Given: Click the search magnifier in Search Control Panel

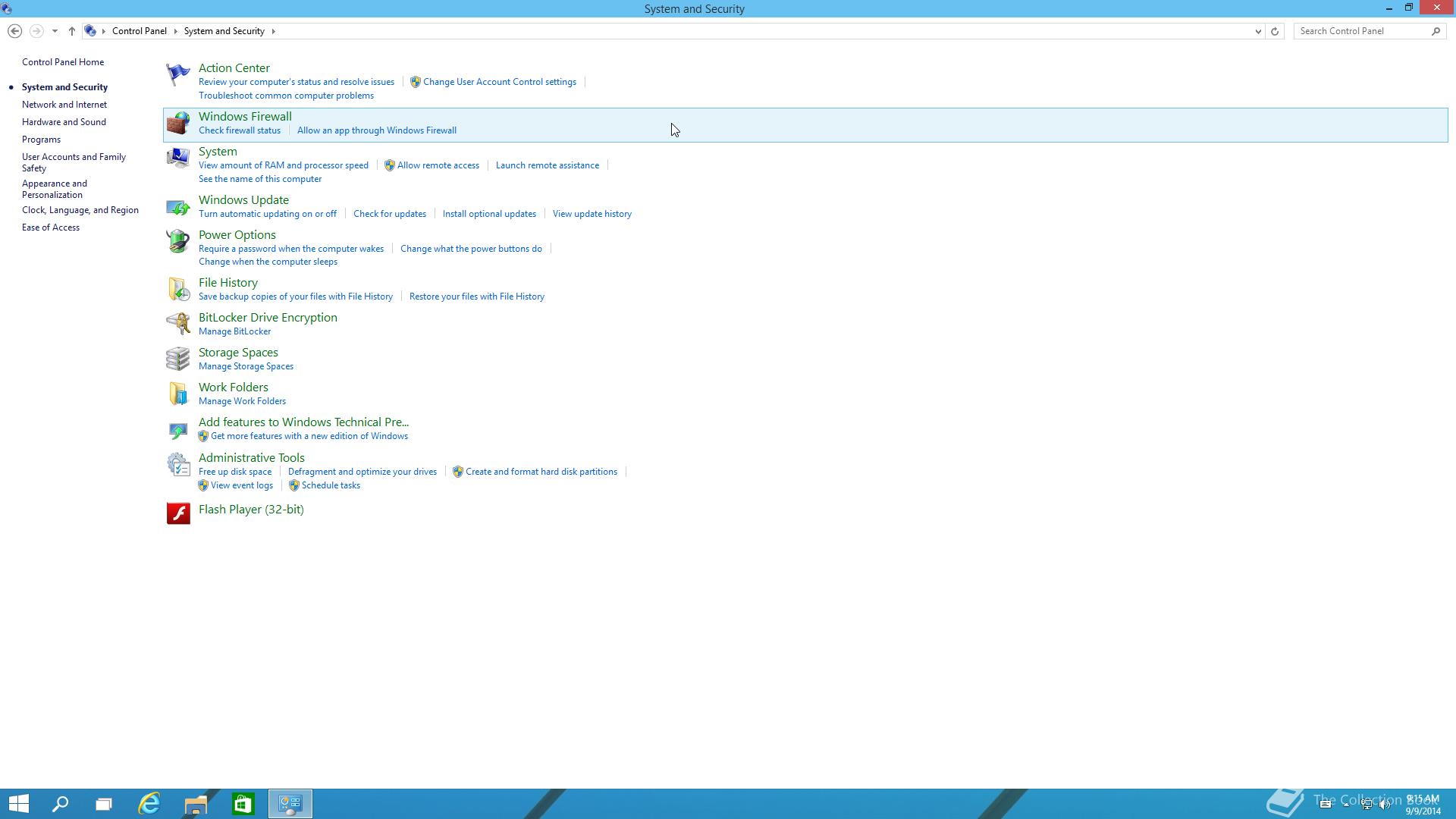Looking at the screenshot, I should click(1436, 31).
